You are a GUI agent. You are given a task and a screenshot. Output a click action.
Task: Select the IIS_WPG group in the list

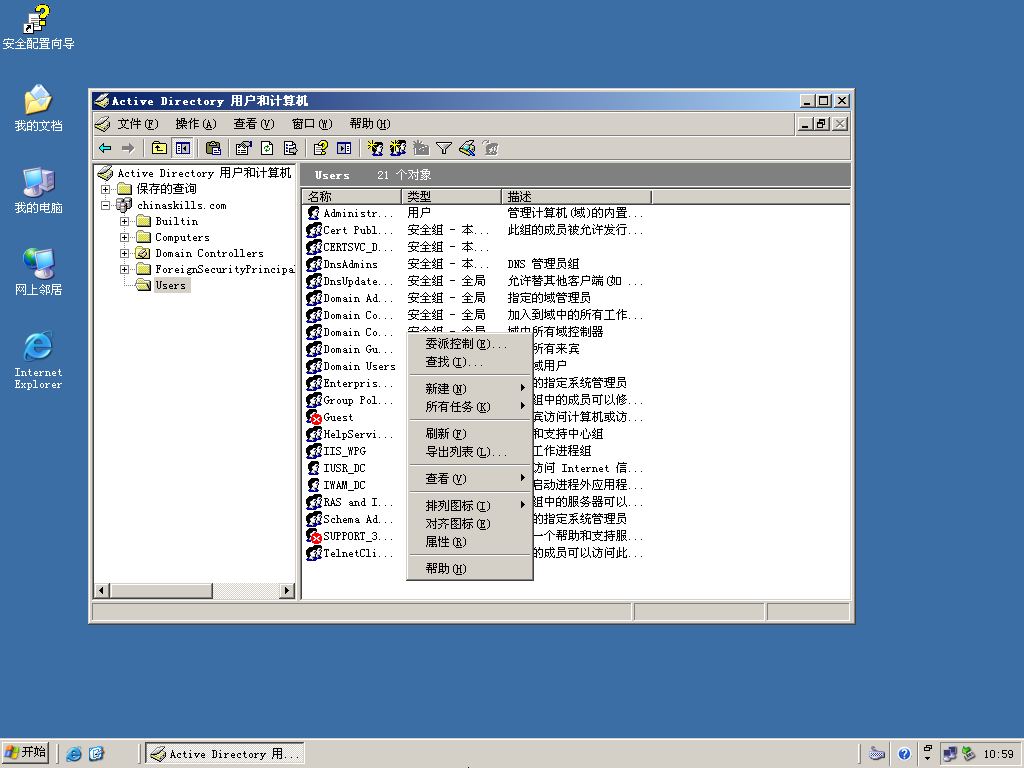coord(337,451)
